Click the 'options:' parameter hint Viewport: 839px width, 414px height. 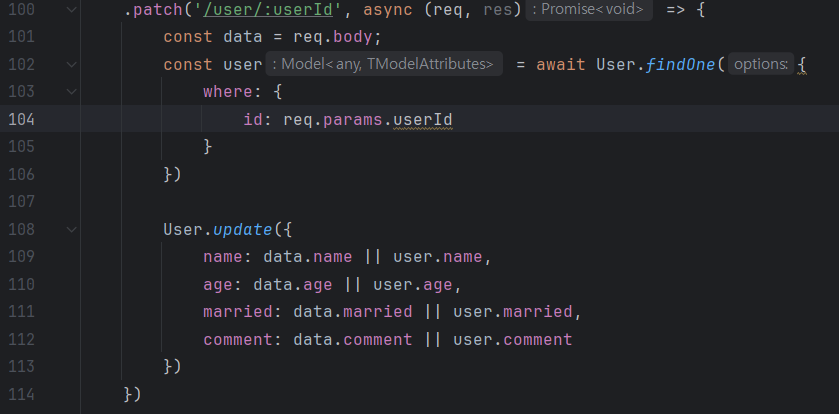tap(760, 64)
